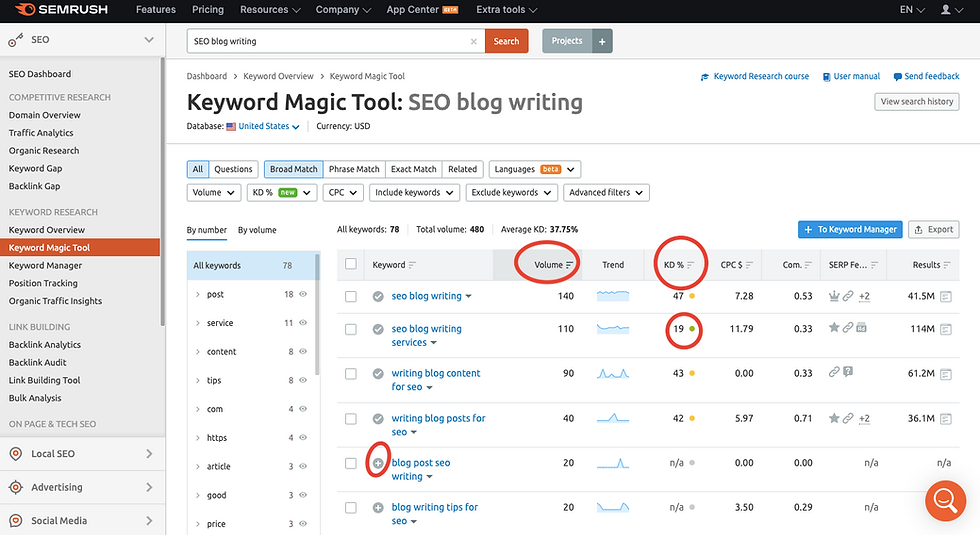
Task: Click the Export button
Action: [934, 229]
